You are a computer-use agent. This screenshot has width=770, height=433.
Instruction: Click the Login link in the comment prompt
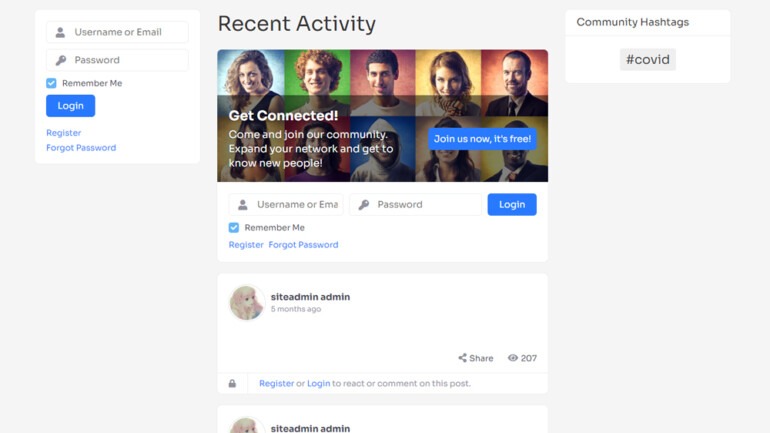click(319, 383)
